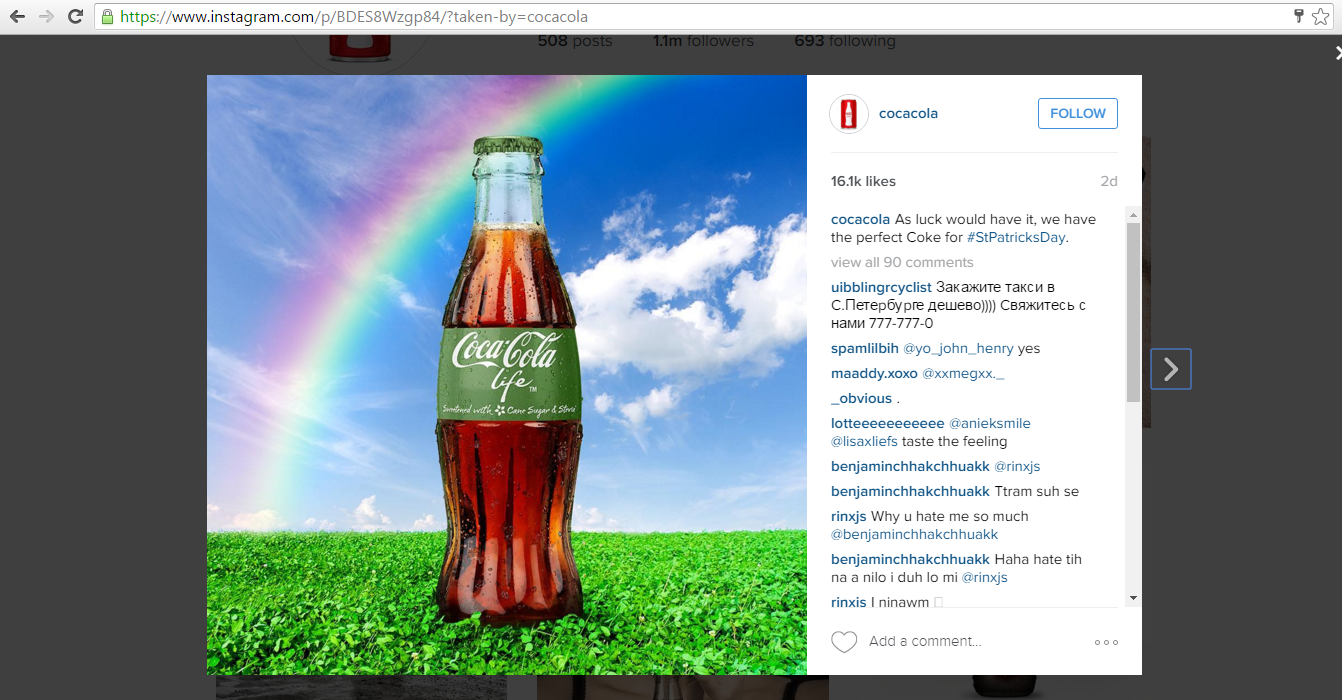Open post options with three-dot icon
Image resolution: width=1342 pixels, height=700 pixels.
(1106, 642)
